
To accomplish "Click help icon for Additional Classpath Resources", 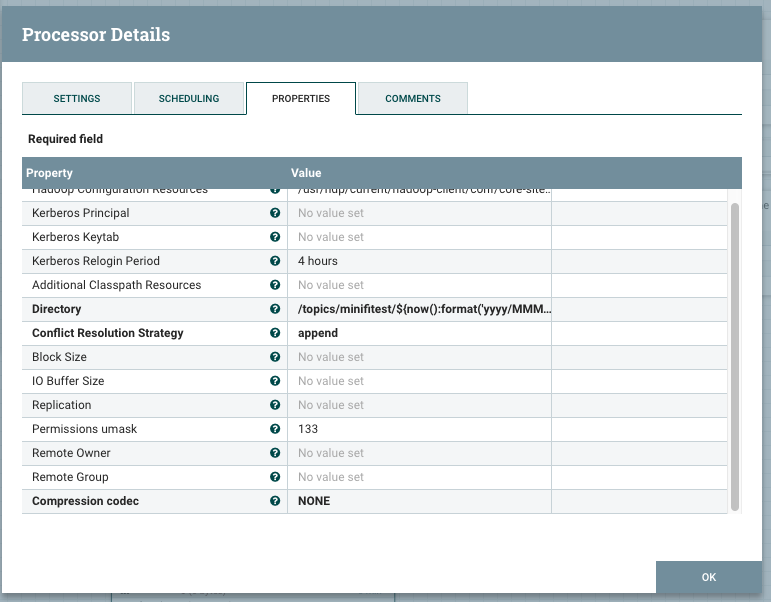I will click(275, 285).
